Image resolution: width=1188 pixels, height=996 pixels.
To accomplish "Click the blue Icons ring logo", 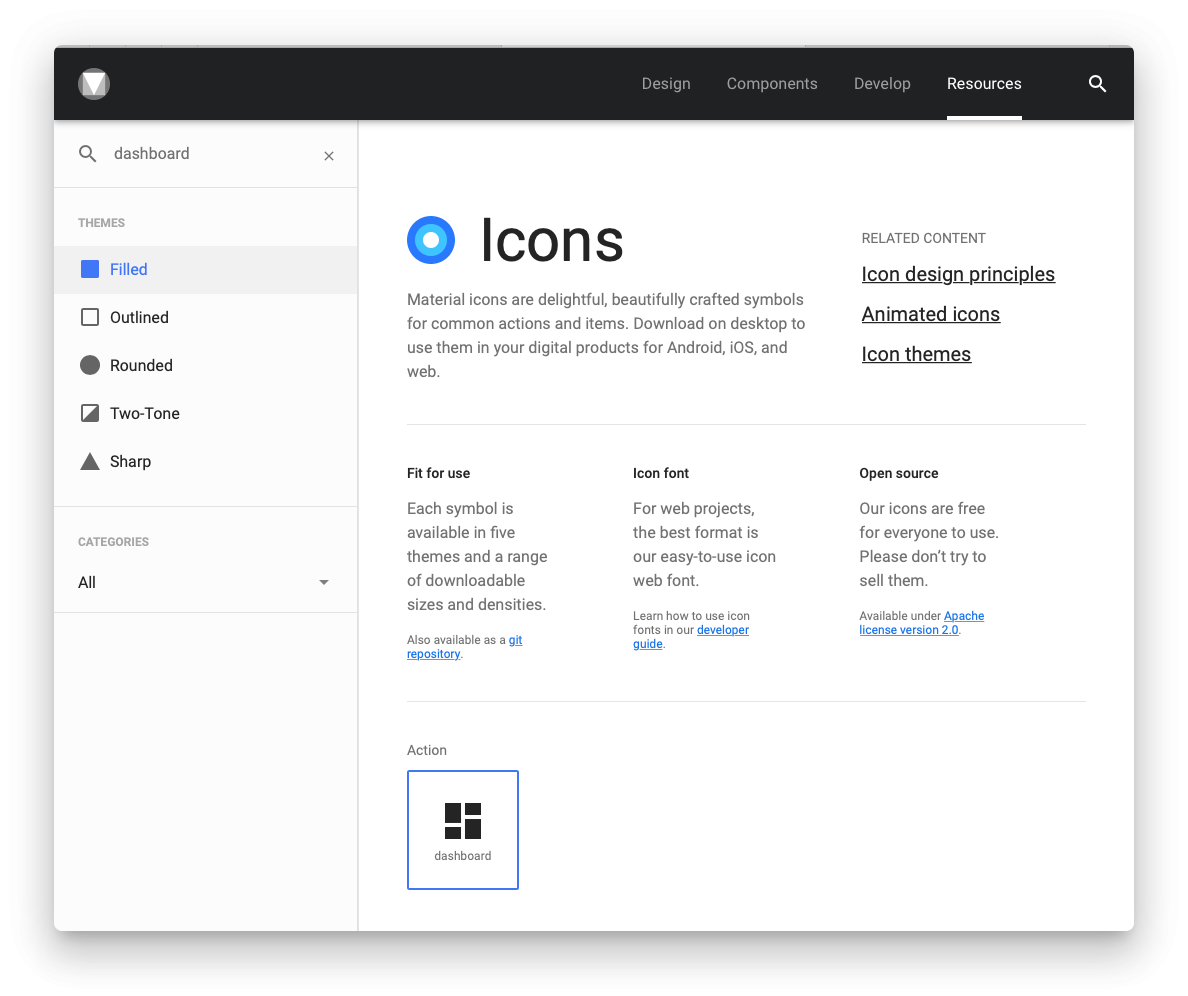I will coord(431,240).
